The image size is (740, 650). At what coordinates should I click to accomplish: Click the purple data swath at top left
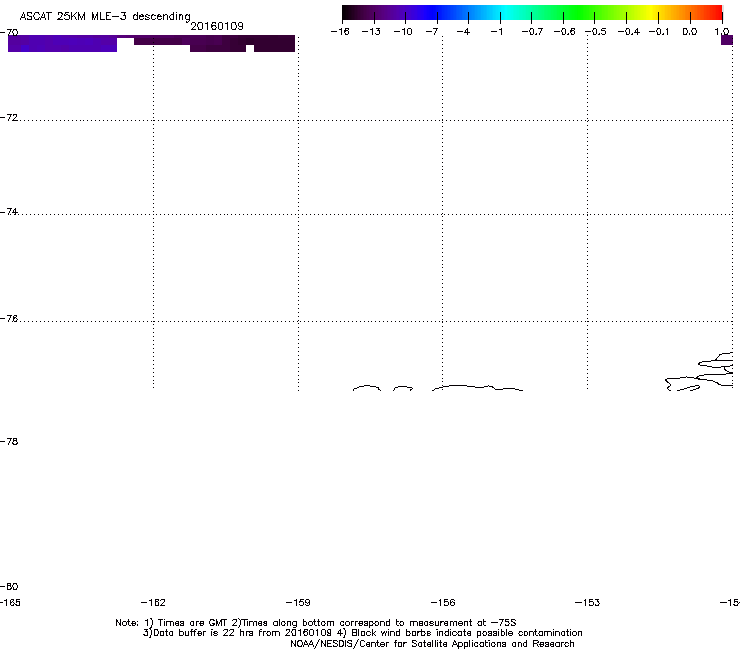point(62,43)
